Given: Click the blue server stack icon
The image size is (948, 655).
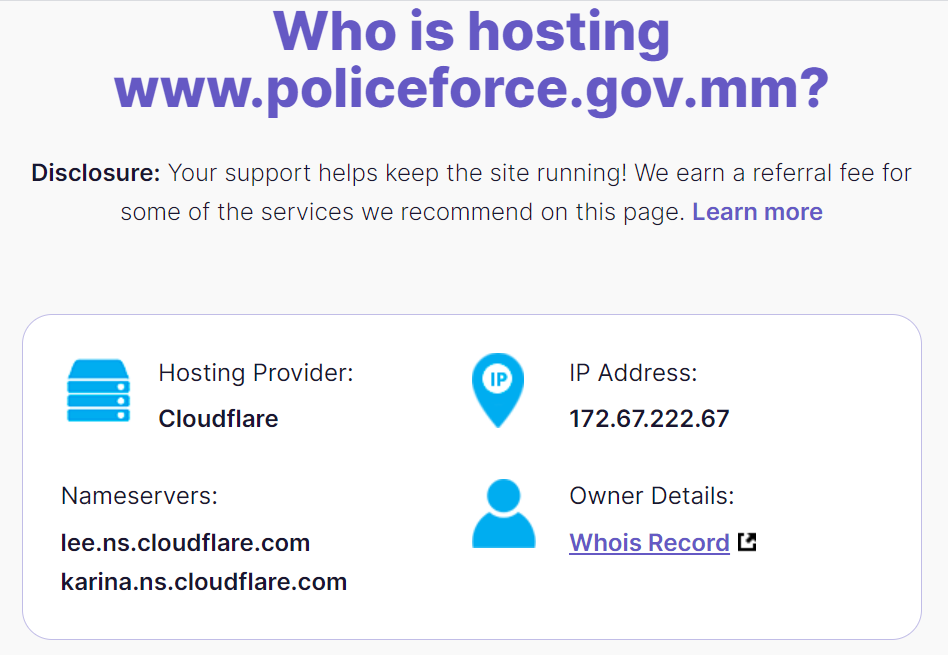Looking at the screenshot, I should pos(98,391).
